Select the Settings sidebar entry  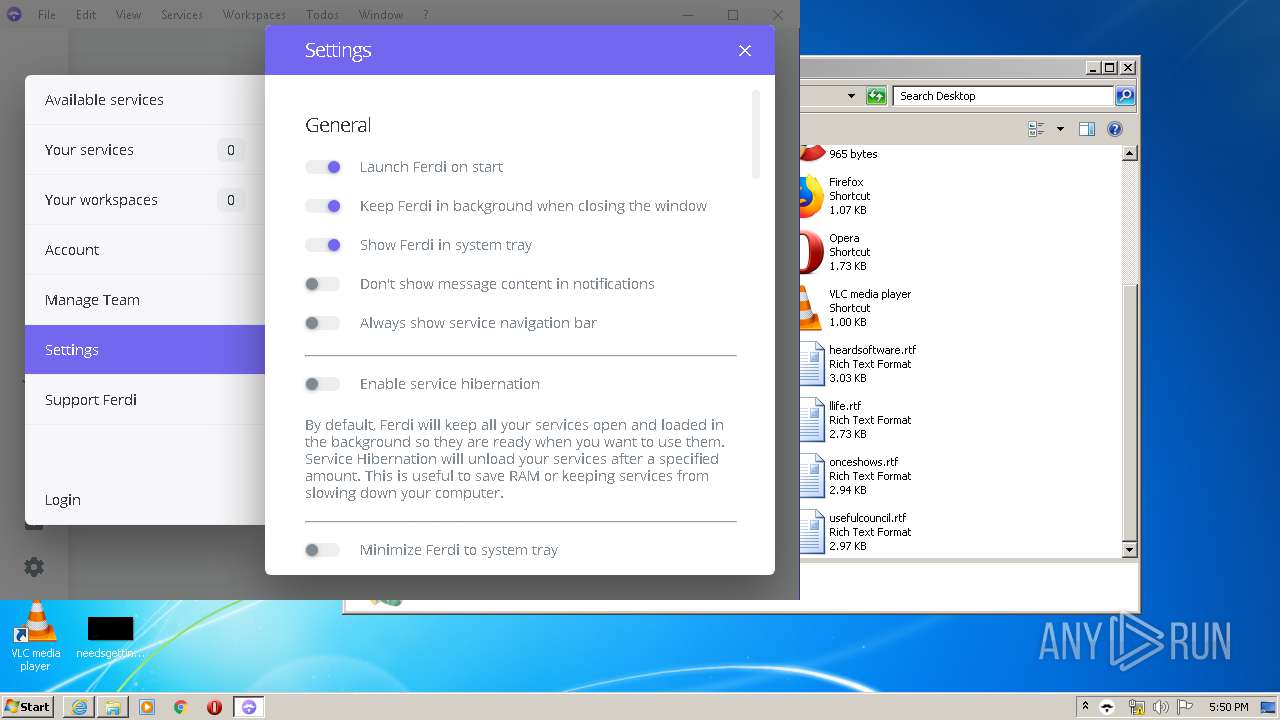145,350
